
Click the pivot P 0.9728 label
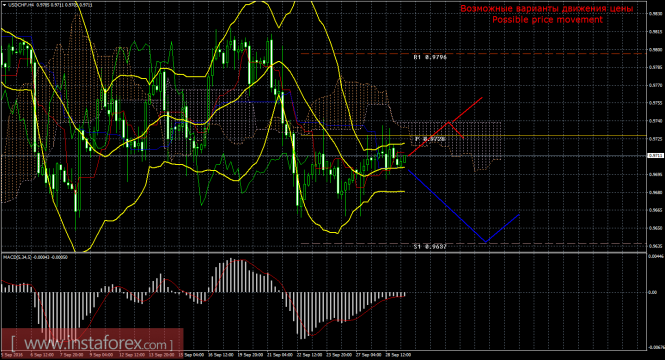tap(430, 139)
